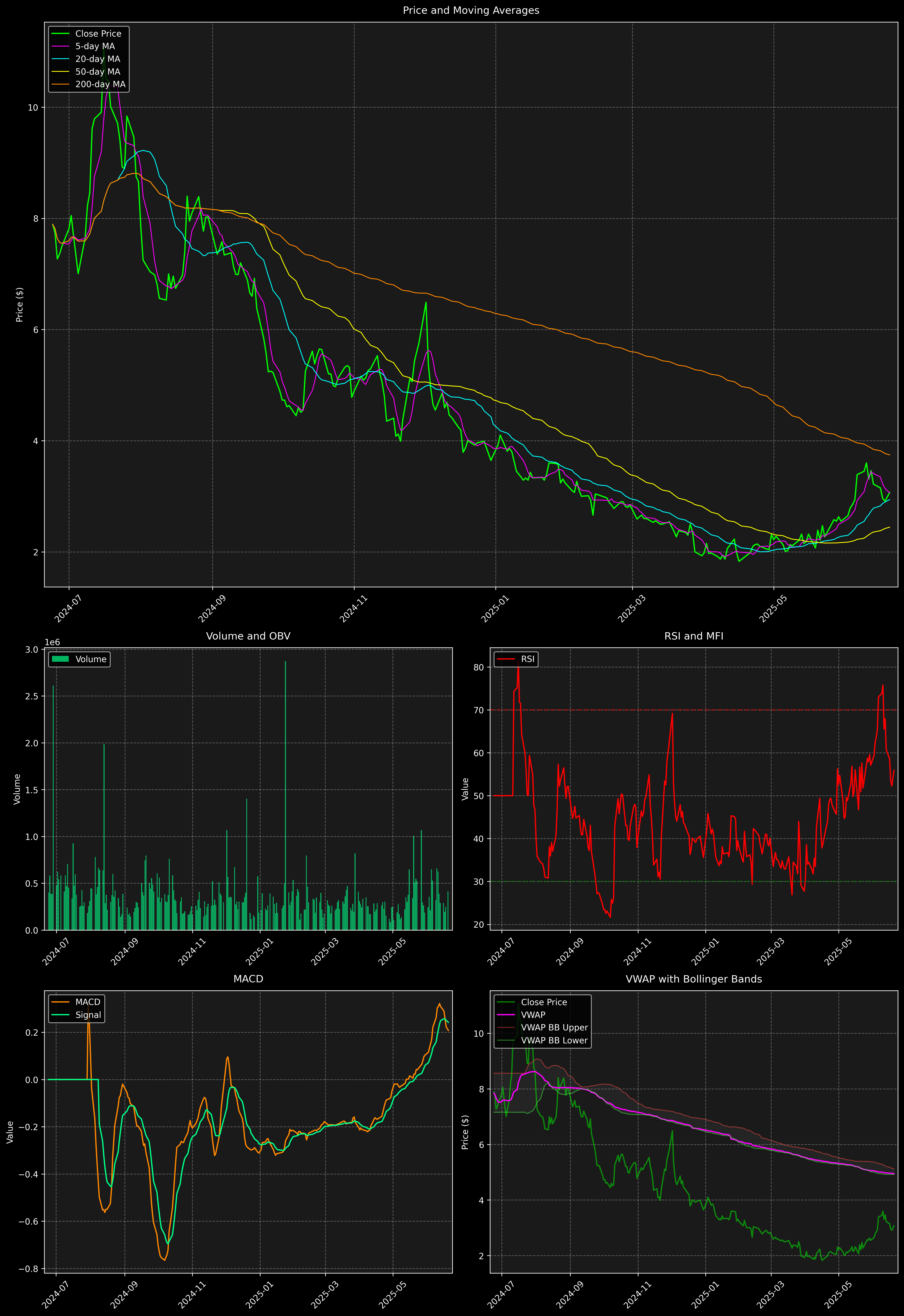Select the 'VWAP' legend entry
This screenshot has height=1316, width=904.
click(x=521, y=1015)
